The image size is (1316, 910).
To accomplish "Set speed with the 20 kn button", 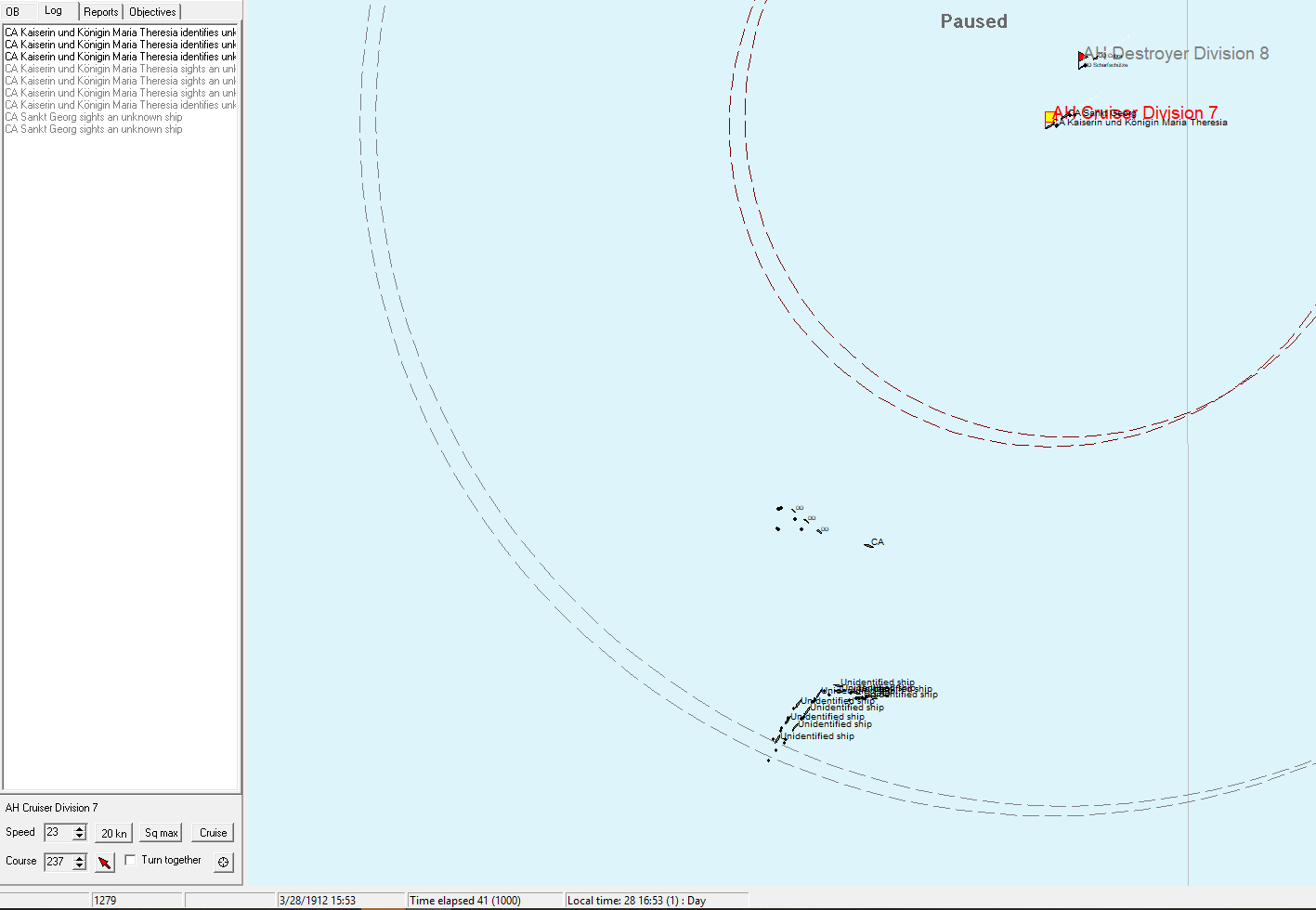I will 114,833.
